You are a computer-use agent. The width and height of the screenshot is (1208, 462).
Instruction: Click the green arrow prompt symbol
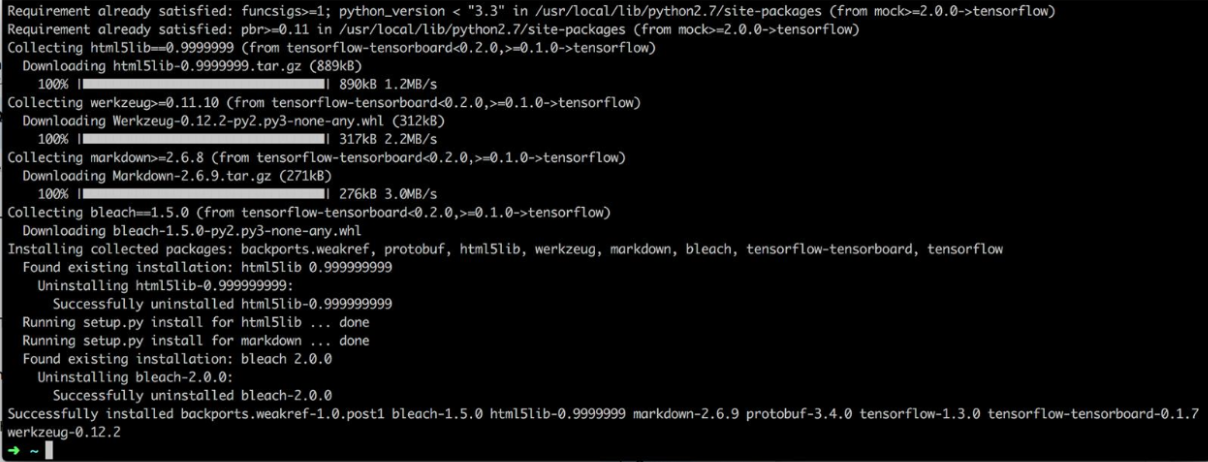pos(15,451)
